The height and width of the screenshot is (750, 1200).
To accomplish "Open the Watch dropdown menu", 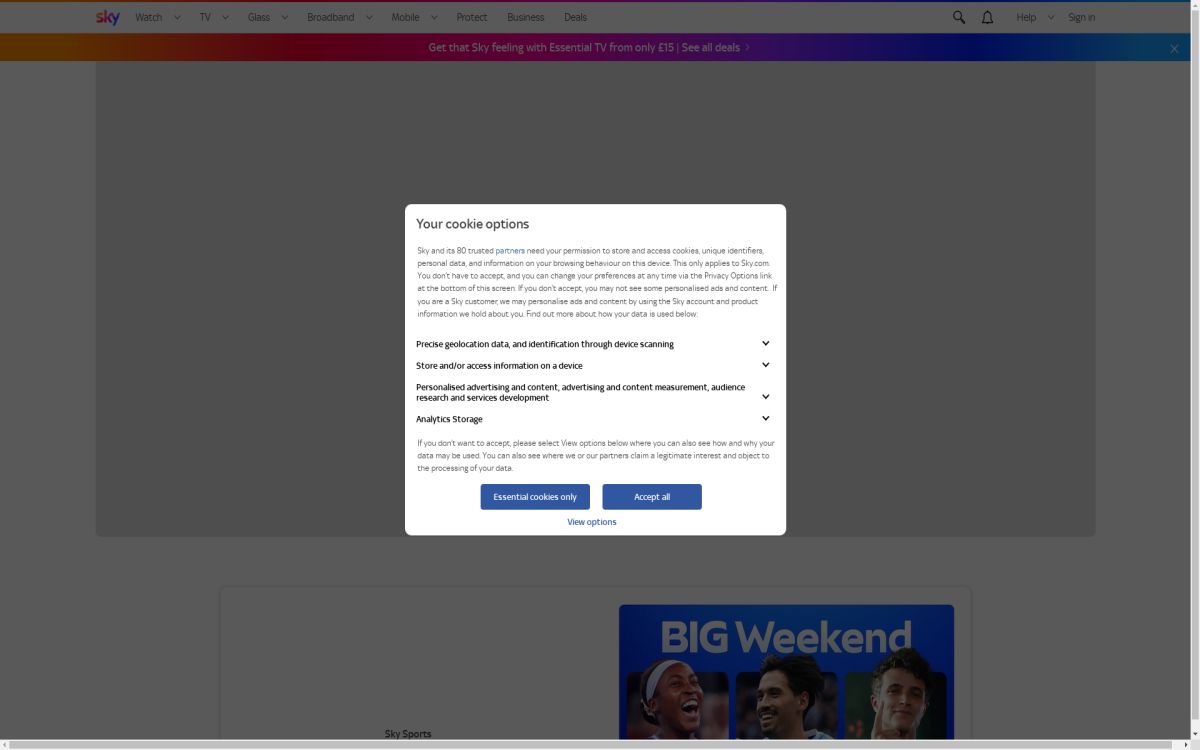I will click(148, 17).
